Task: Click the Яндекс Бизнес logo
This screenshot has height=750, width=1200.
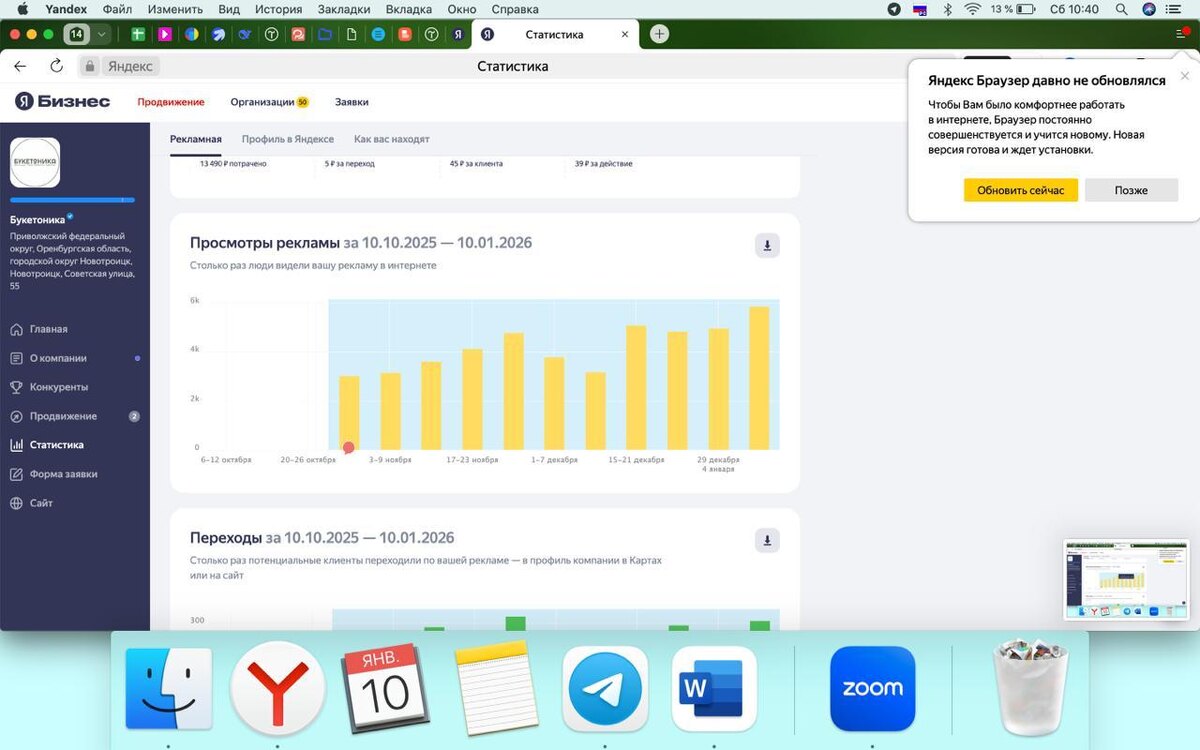Action: point(62,101)
